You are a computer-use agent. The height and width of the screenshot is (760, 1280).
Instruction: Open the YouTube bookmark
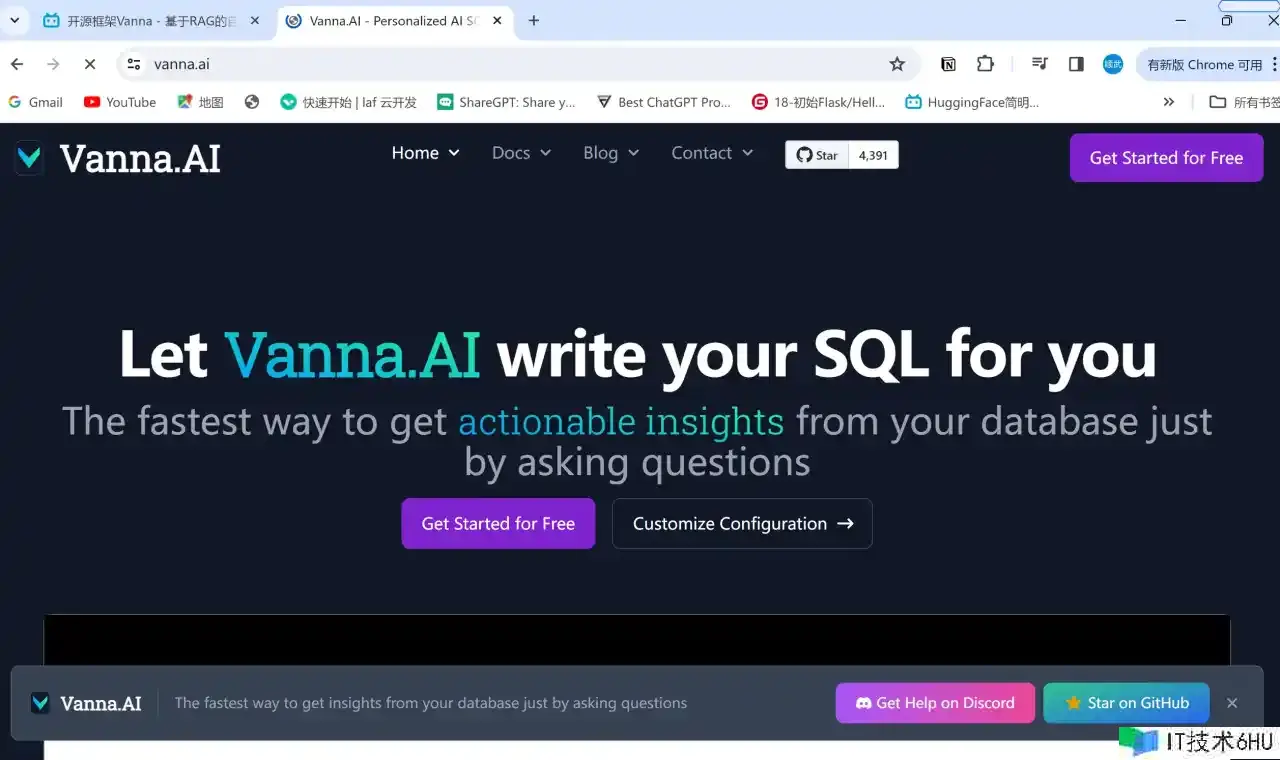(x=120, y=102)
